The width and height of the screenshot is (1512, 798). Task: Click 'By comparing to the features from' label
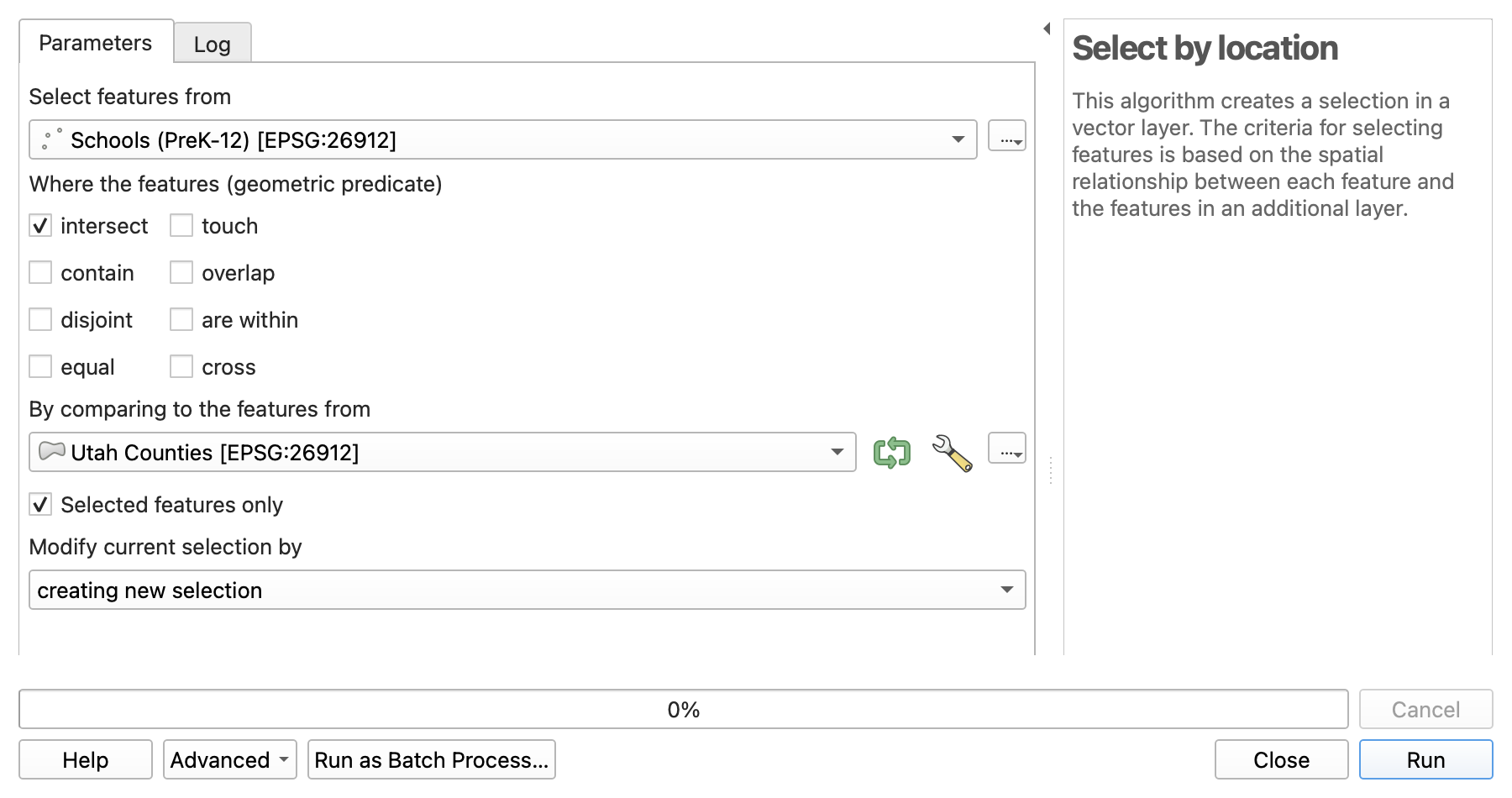pos(200,409)
